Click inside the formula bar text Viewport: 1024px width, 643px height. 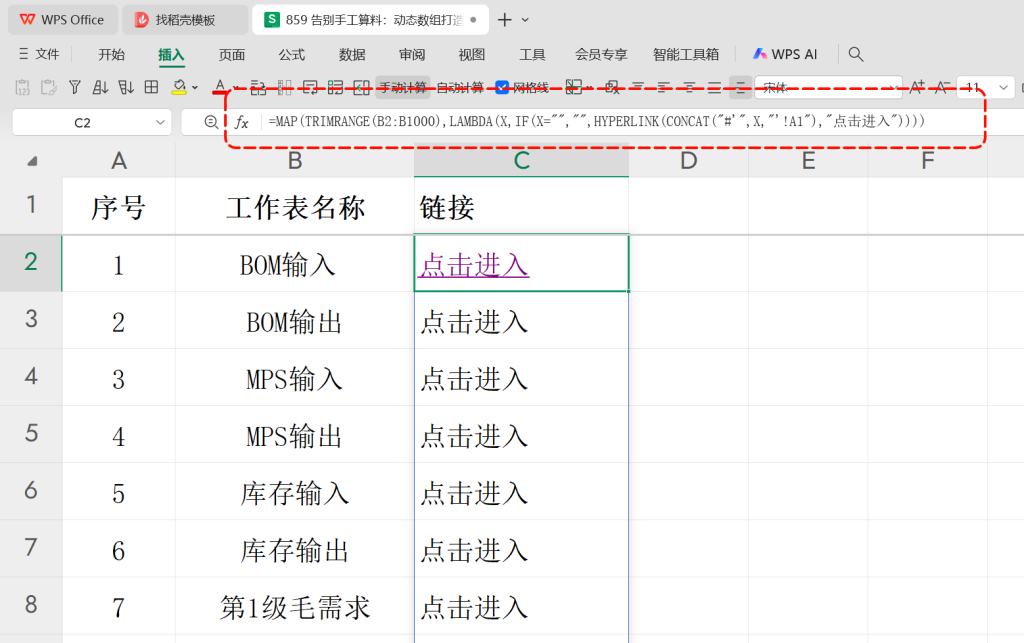[x=596, y=121]
